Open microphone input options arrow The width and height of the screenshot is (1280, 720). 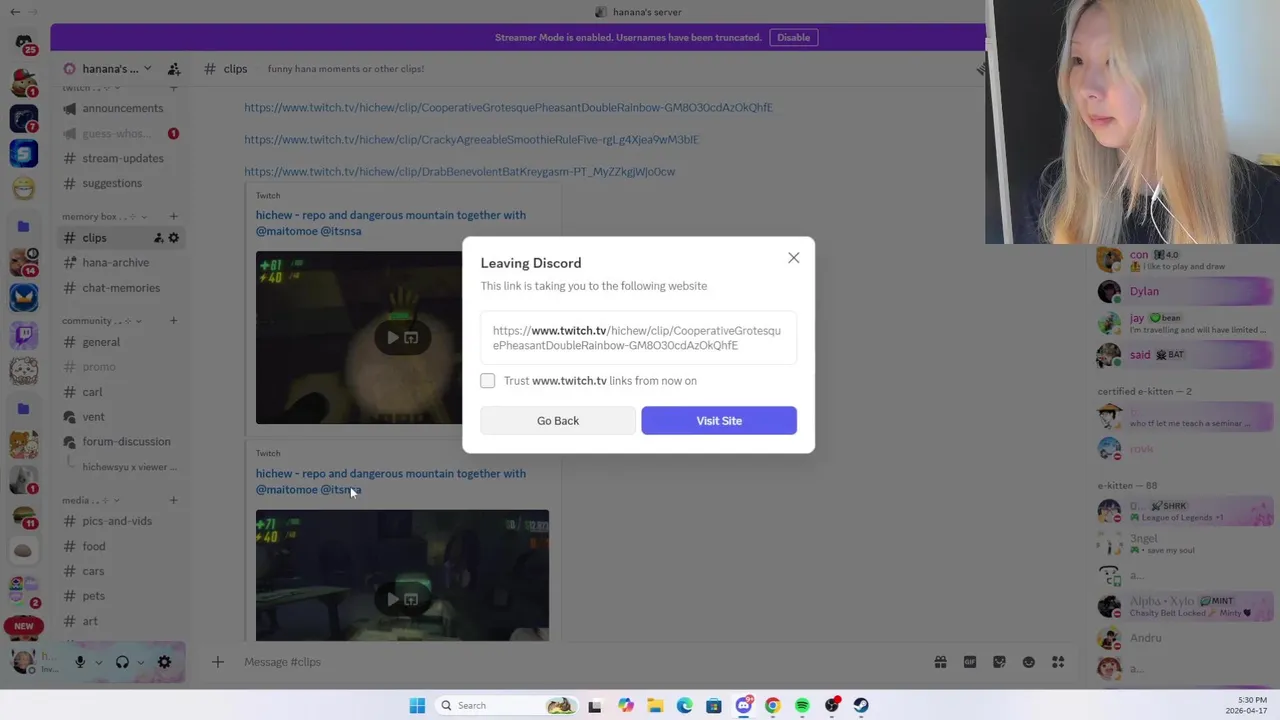click(x=98, y=662)
